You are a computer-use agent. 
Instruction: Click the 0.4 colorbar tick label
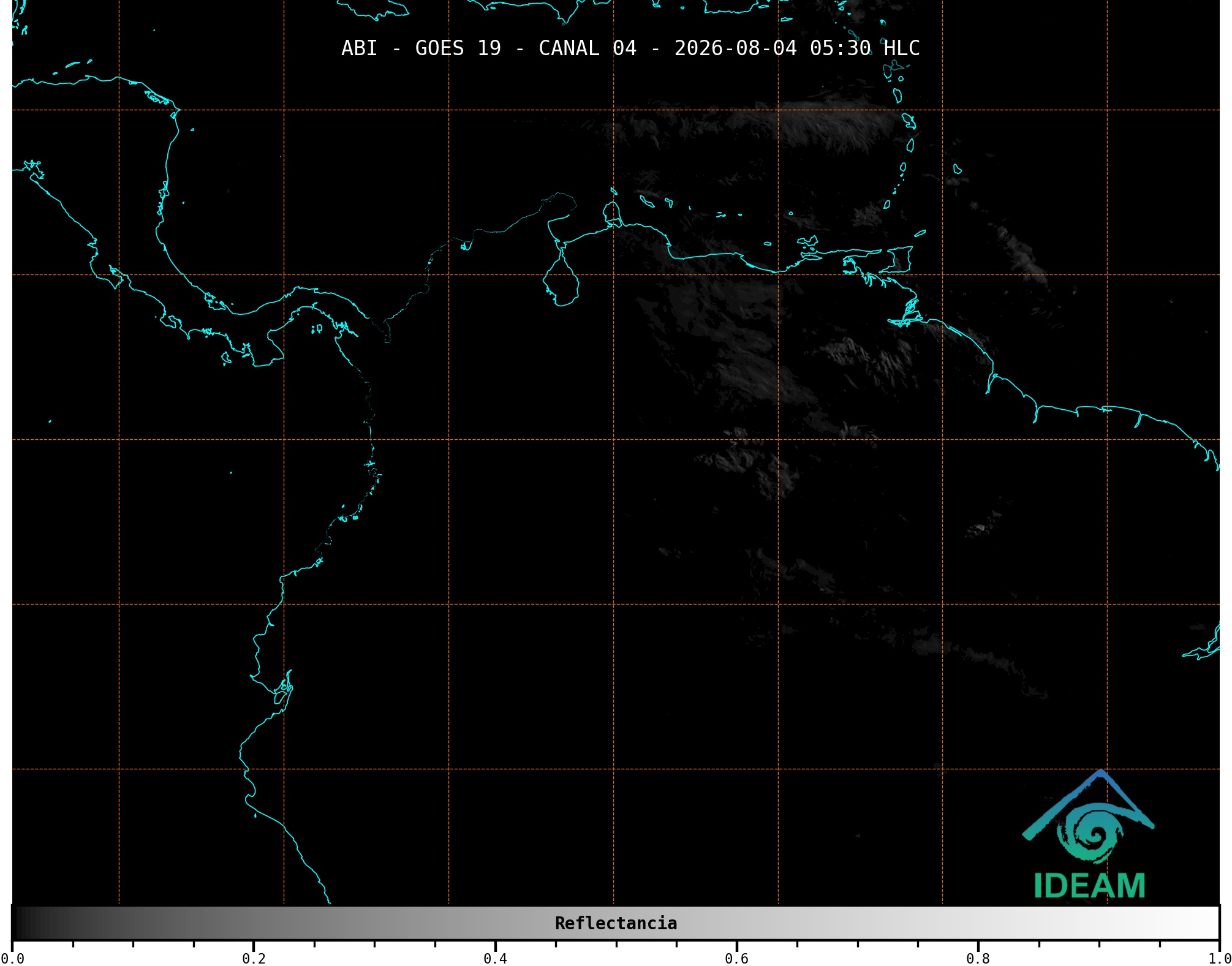tap(495, 958)
